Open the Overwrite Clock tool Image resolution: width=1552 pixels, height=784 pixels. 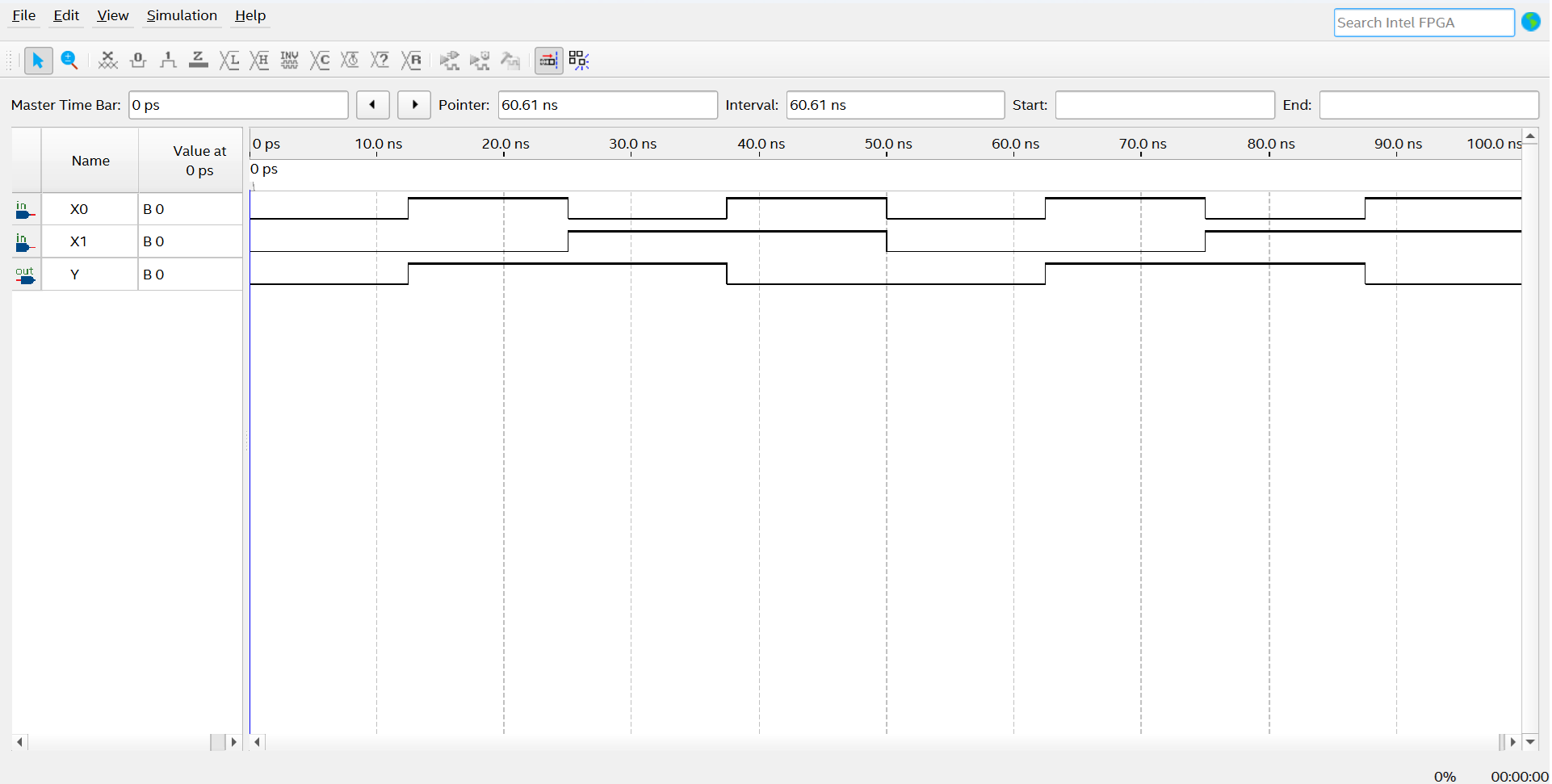(350, 61)
